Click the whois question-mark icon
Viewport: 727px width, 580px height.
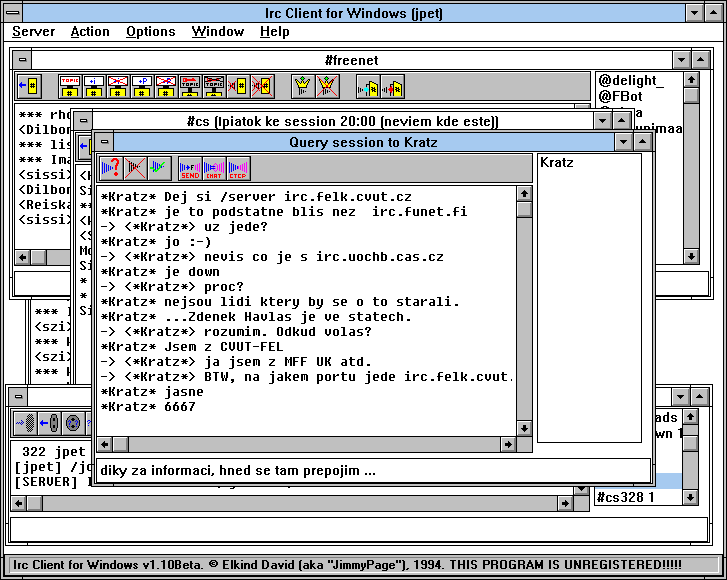(110, 168)
